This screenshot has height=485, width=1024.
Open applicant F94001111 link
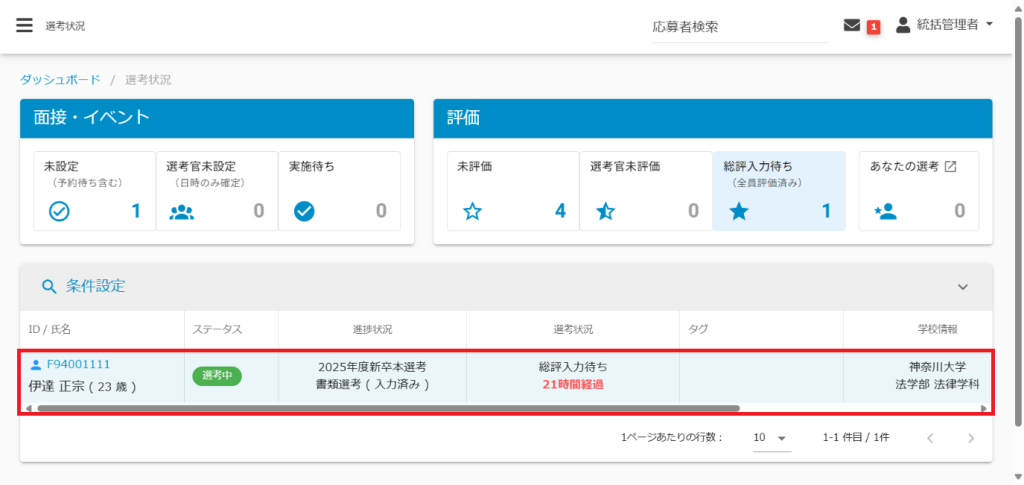pyautogui.click(x=78, y=364)
